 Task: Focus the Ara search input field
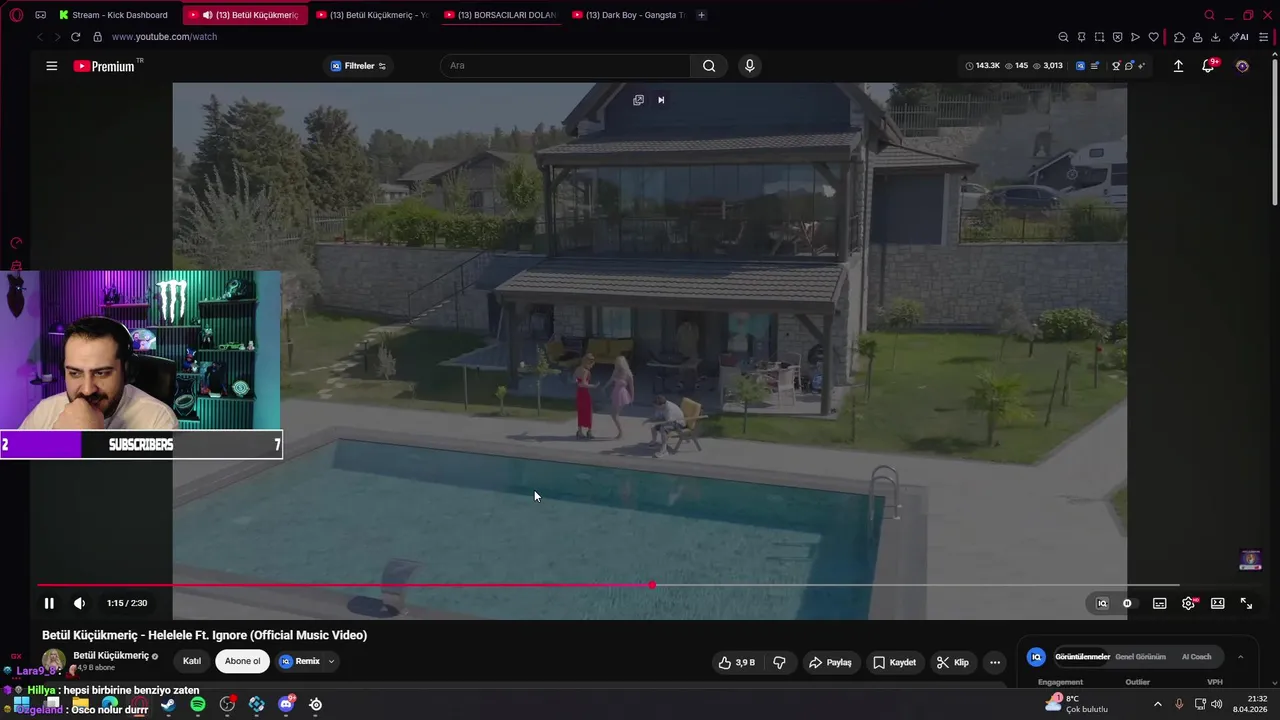(x=565, y=66)
